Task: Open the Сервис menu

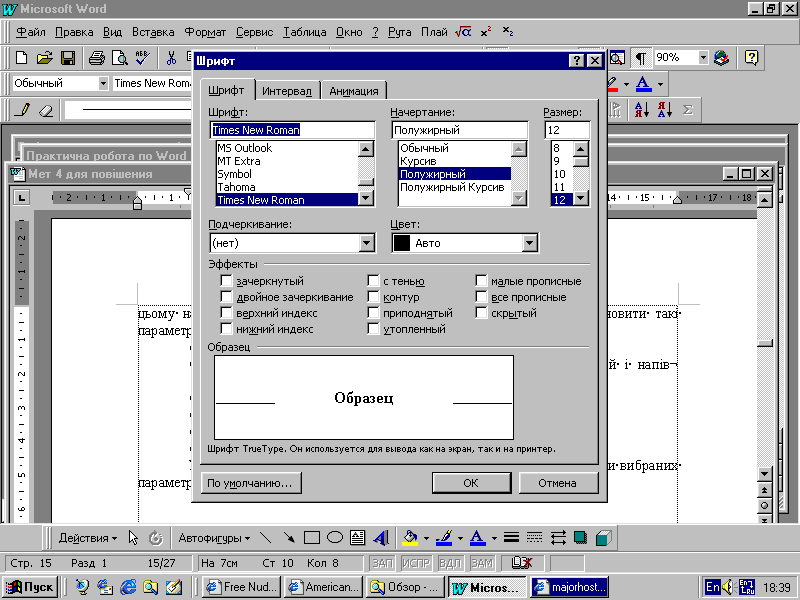Action: pos(254,32)
